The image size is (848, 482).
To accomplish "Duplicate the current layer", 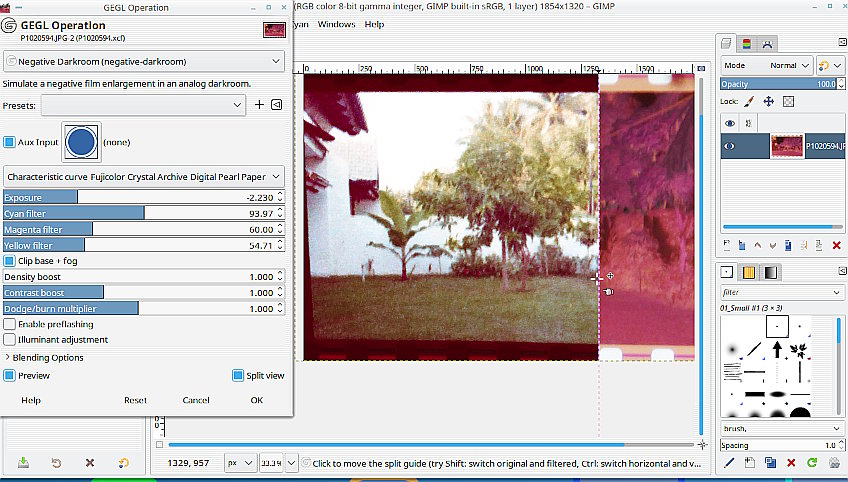I will tap(788, 246).
